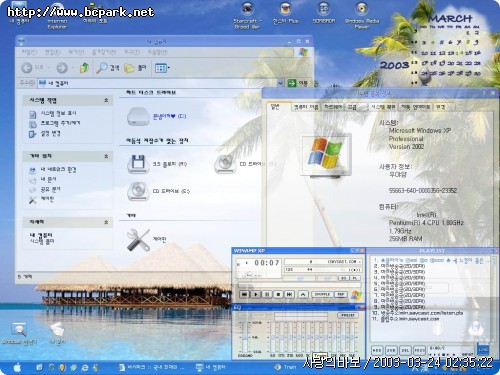Open Edit menu in My Computer window
This screenshot has width=500, height=375.
click(x=52, y=52)
